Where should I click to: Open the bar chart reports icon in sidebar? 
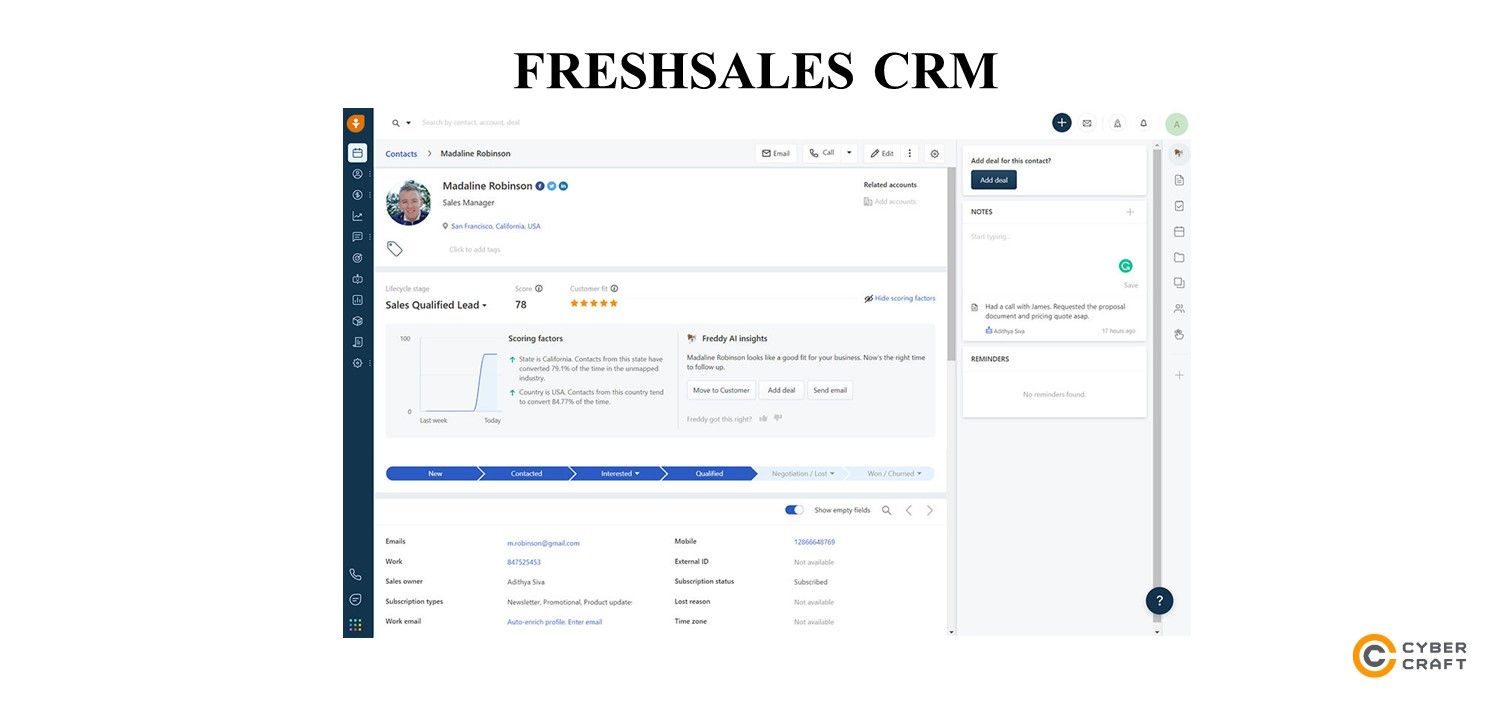(x=357, y=300)
